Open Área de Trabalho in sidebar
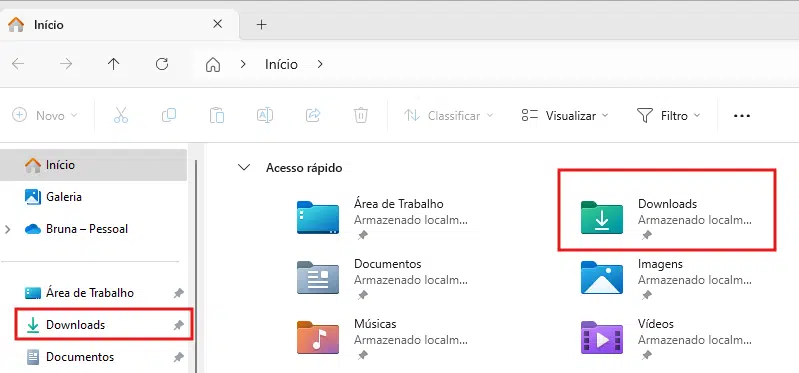Screen dimensions: 799x373 (x=93, y=293)
